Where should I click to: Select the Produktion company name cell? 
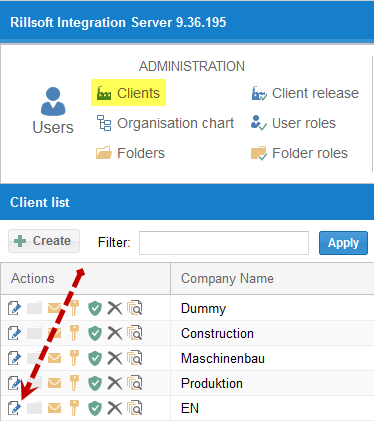(x=272, y=383)
